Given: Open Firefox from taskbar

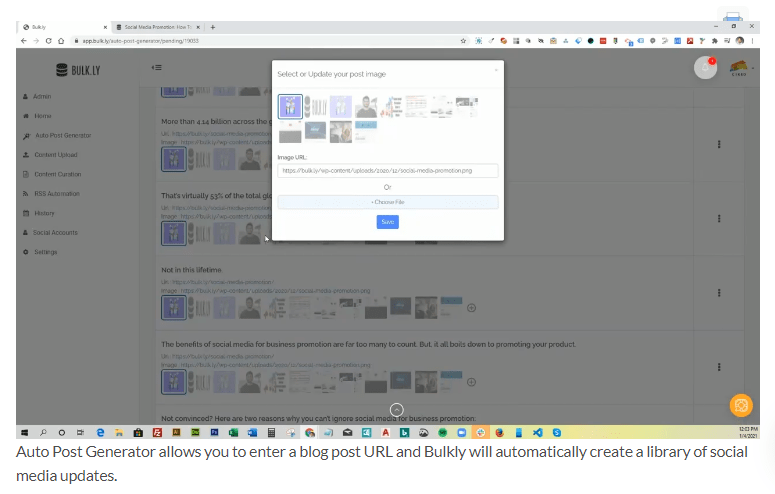Looking at the screenshot, I should pos(499,433).
